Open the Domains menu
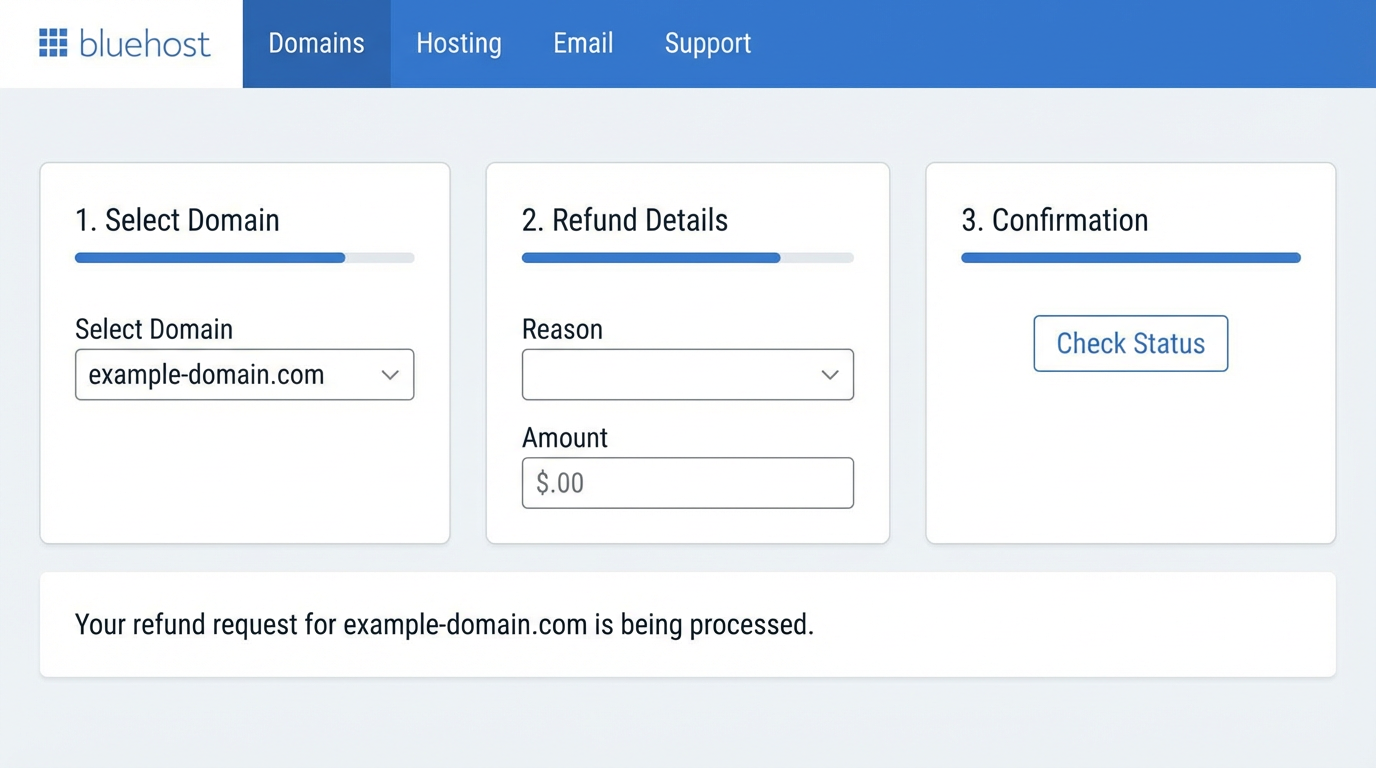Image resolution: width=1376 pixels, height=768 pixels. click(316, 43)
